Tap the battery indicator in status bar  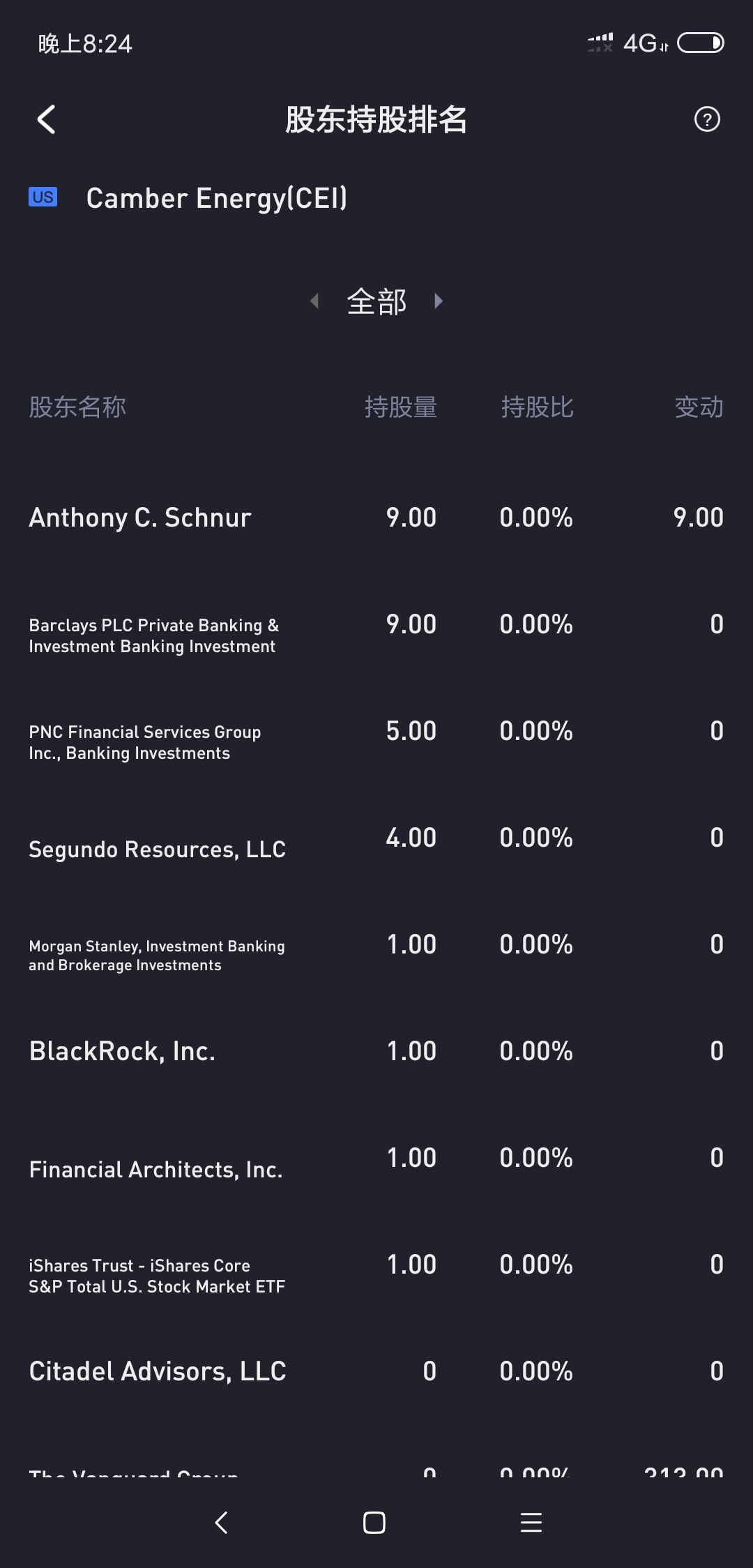click(x=701, y=43)
